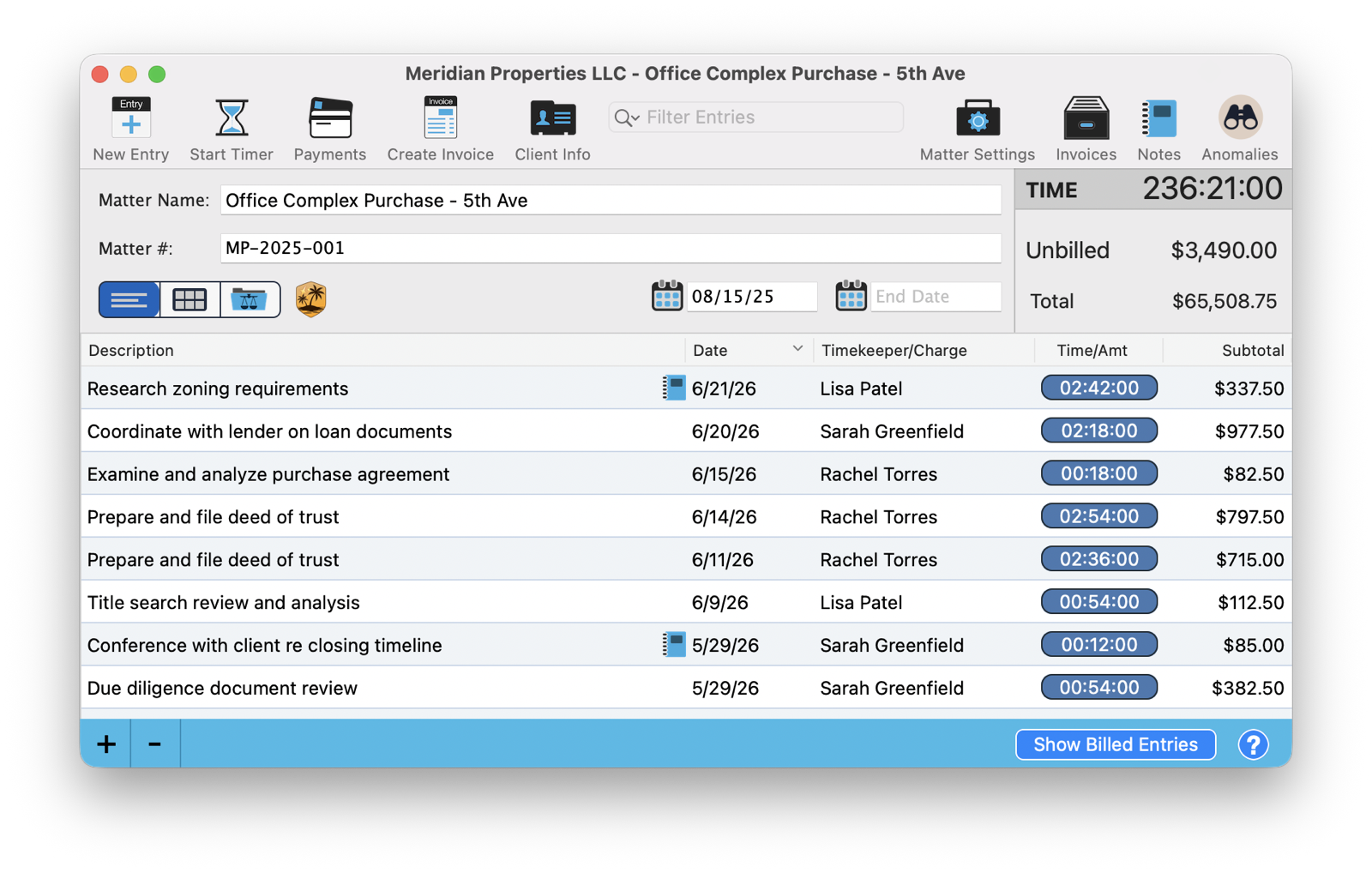Switch to the list view mode

click(129, 299)
